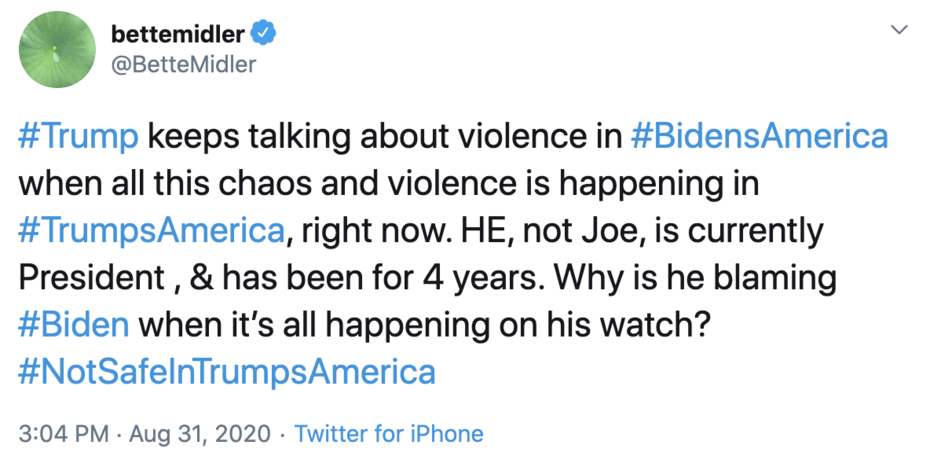Open the #Trump hashtag
The image size is (930, 456).
click(x=76, y=136)
